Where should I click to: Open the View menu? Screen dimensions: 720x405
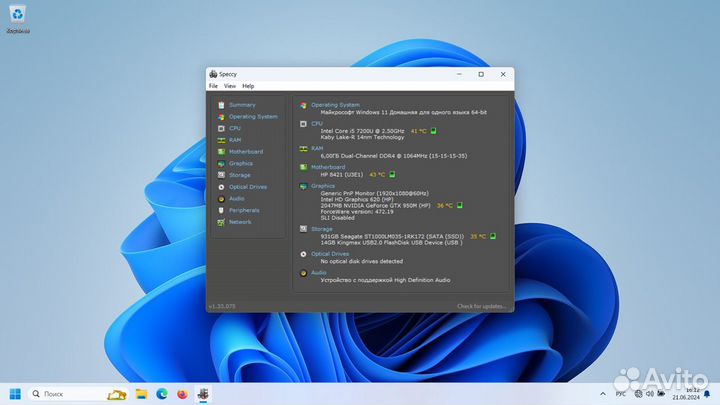[x=230, y=86]
